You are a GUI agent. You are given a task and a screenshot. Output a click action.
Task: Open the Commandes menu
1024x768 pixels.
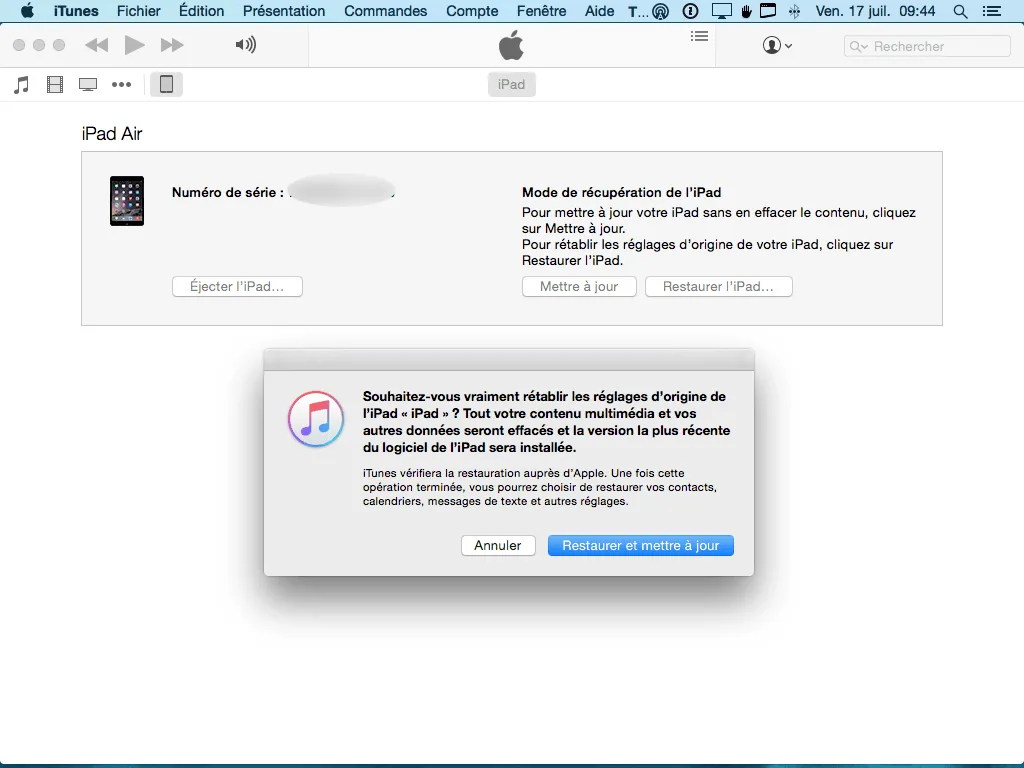tap(385, 11)
